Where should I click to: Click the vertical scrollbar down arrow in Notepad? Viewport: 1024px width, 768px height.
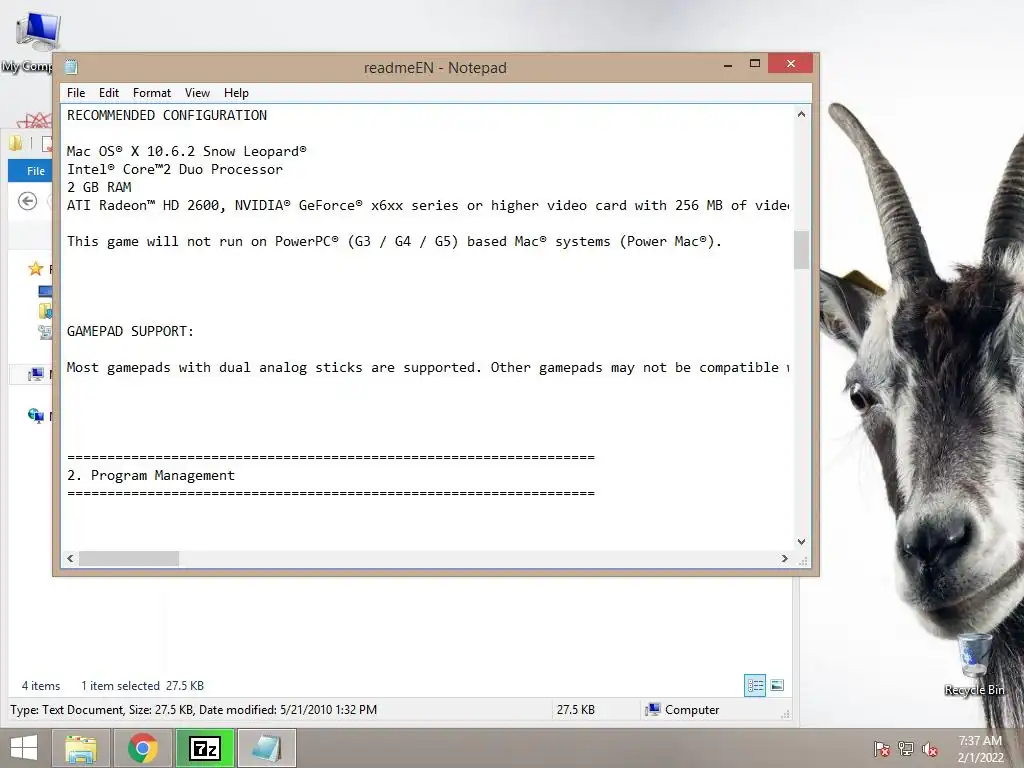[801, 541]
